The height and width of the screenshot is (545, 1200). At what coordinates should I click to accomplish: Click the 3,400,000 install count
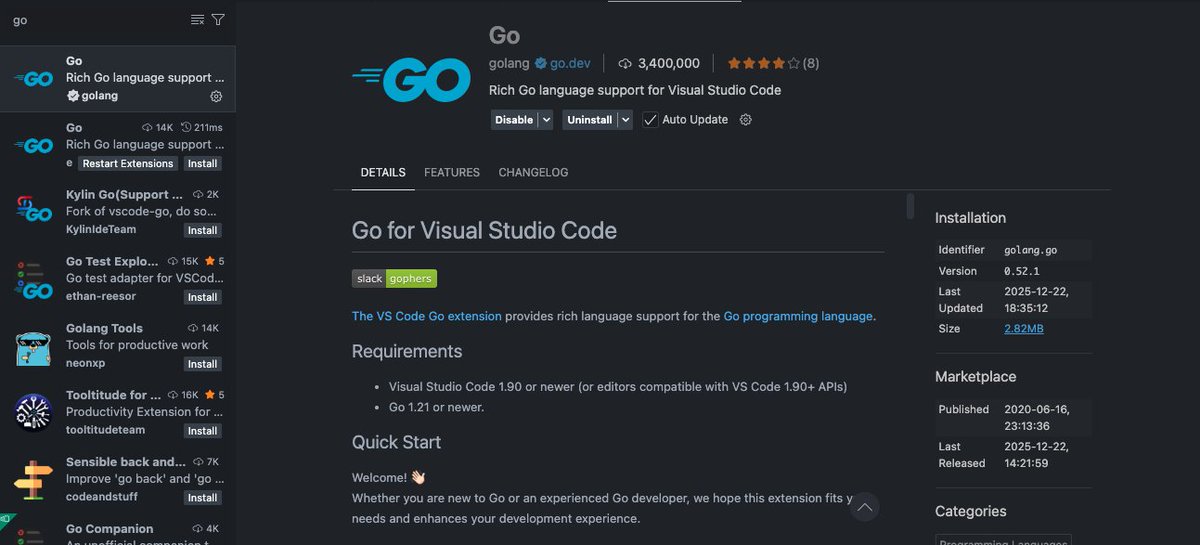(x=669, y=63)
